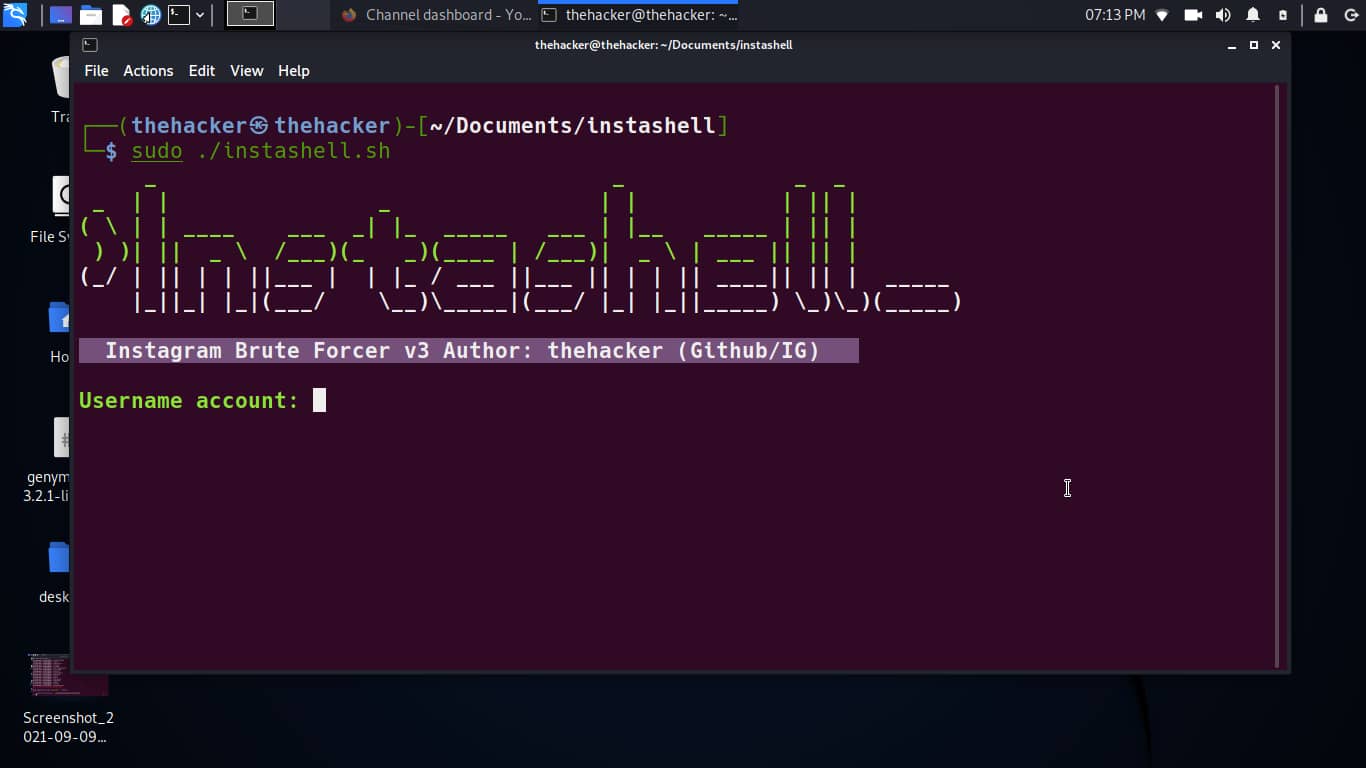The width and height of the screenshot is (1366, 768).
Task: Click the terminal window title bar icon
Action: pos(89,45)
